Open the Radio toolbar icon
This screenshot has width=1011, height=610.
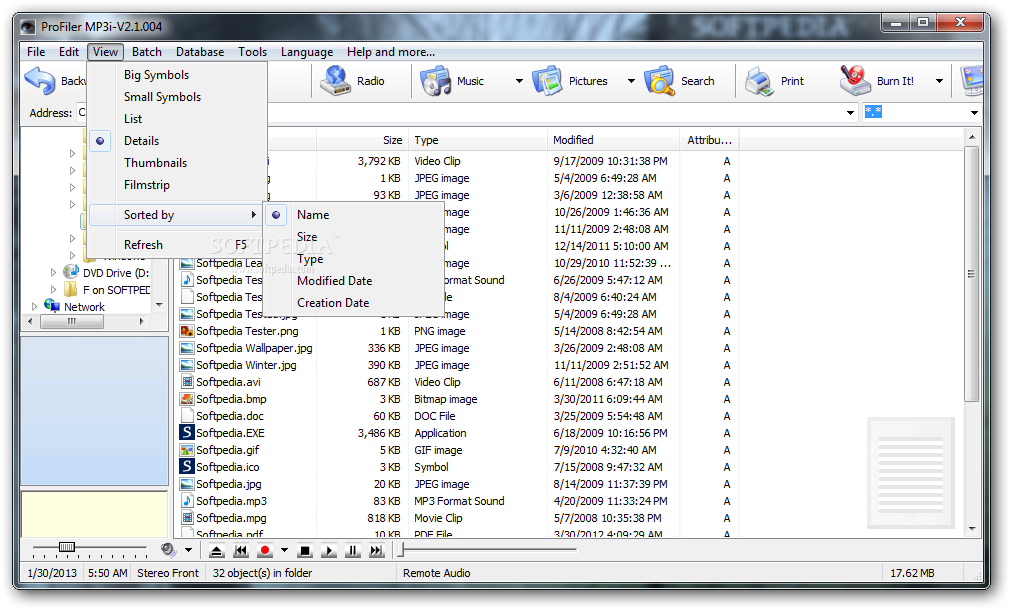(336, 81)
